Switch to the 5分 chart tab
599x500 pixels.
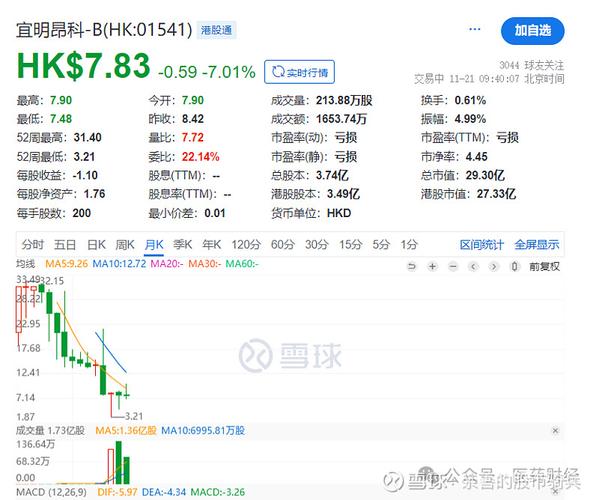coord(381,244)
